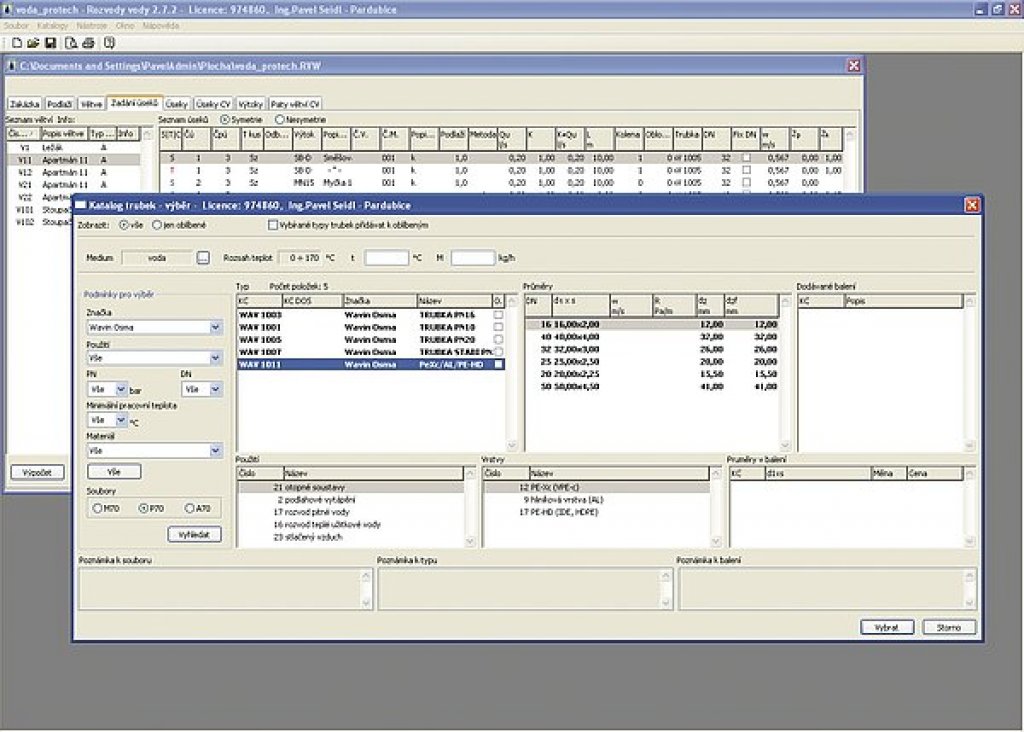Expand the DN filter dropdown

(216, 389)
